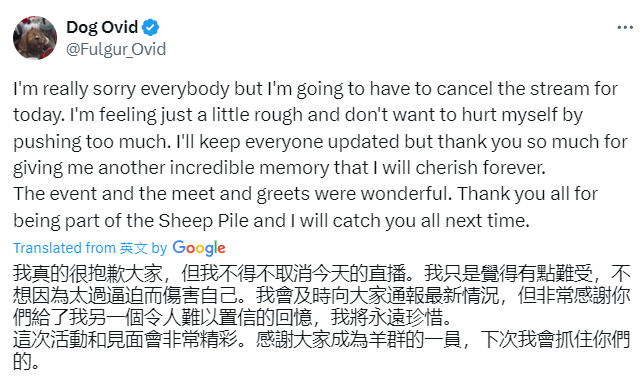Click the line starting 'The event and the meet'
The image size is (642, 377).
point(305,194)
